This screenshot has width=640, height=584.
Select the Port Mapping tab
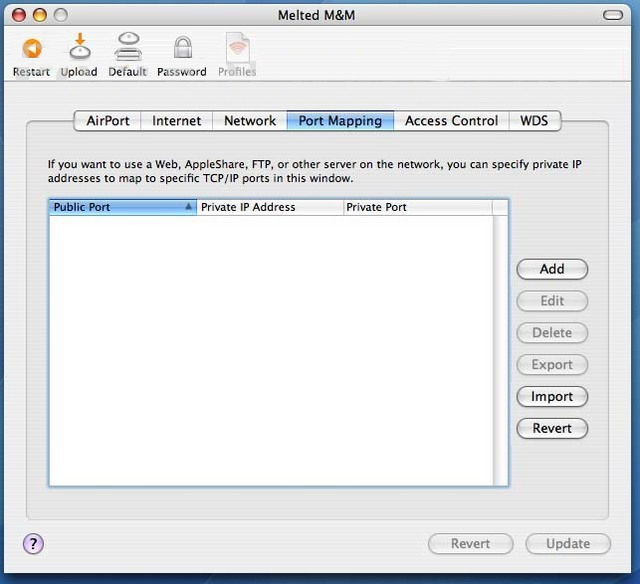340,121
